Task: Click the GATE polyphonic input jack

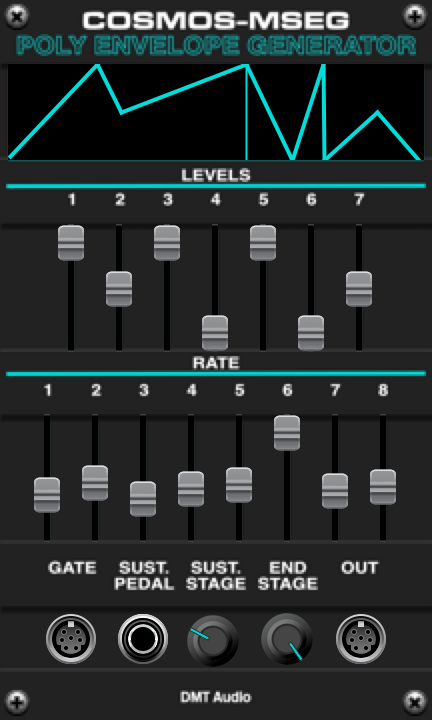Action: (71, 639)
